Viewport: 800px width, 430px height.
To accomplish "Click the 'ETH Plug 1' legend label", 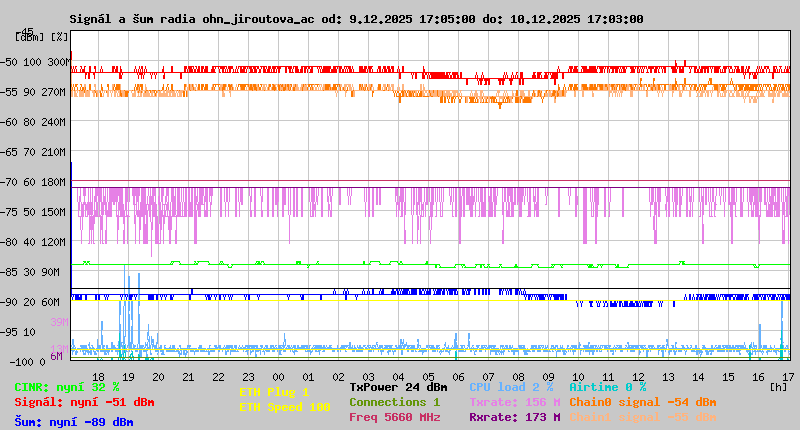I will tap(274, 392).
